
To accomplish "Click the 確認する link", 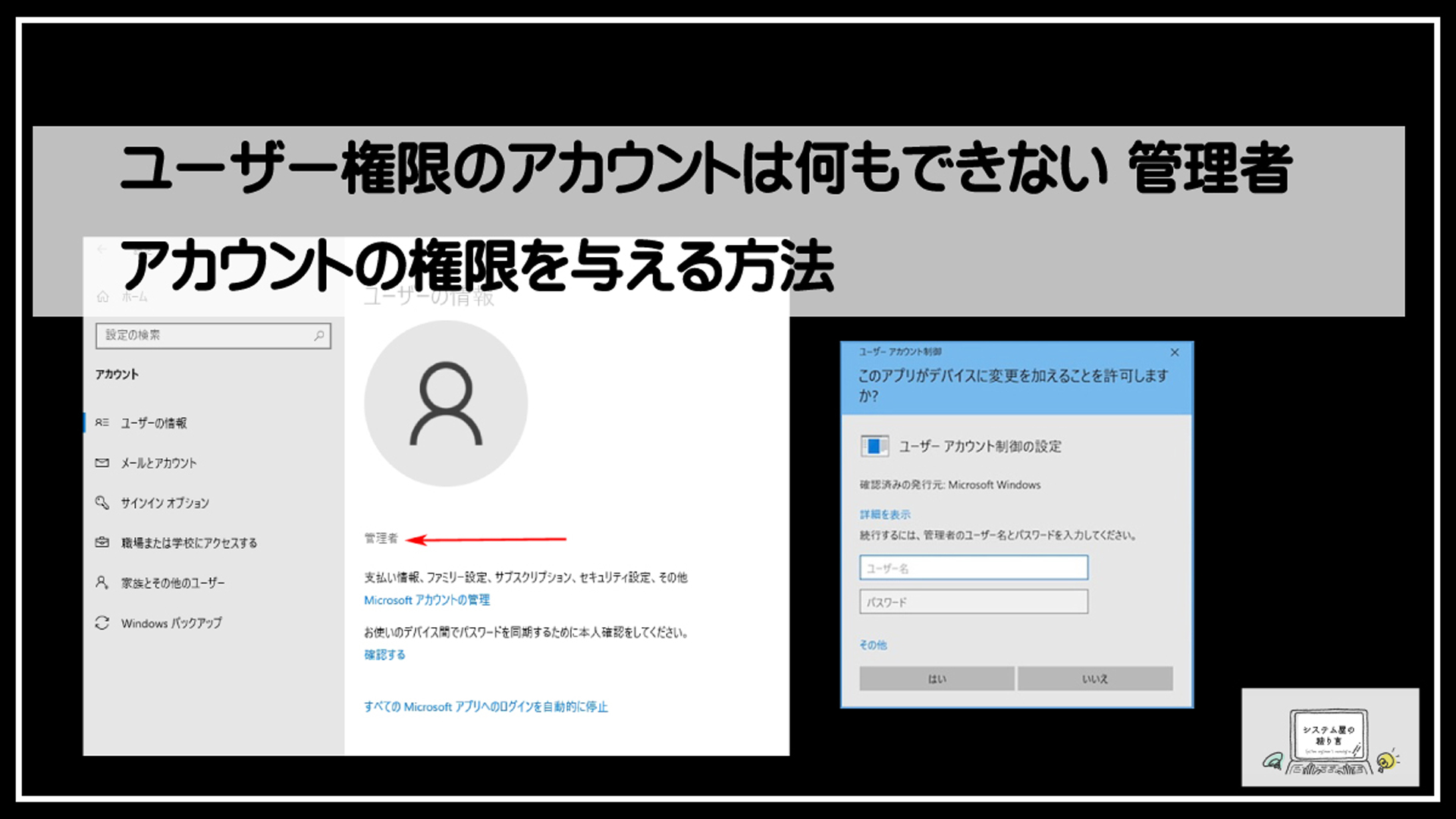I will click(384, 654).
